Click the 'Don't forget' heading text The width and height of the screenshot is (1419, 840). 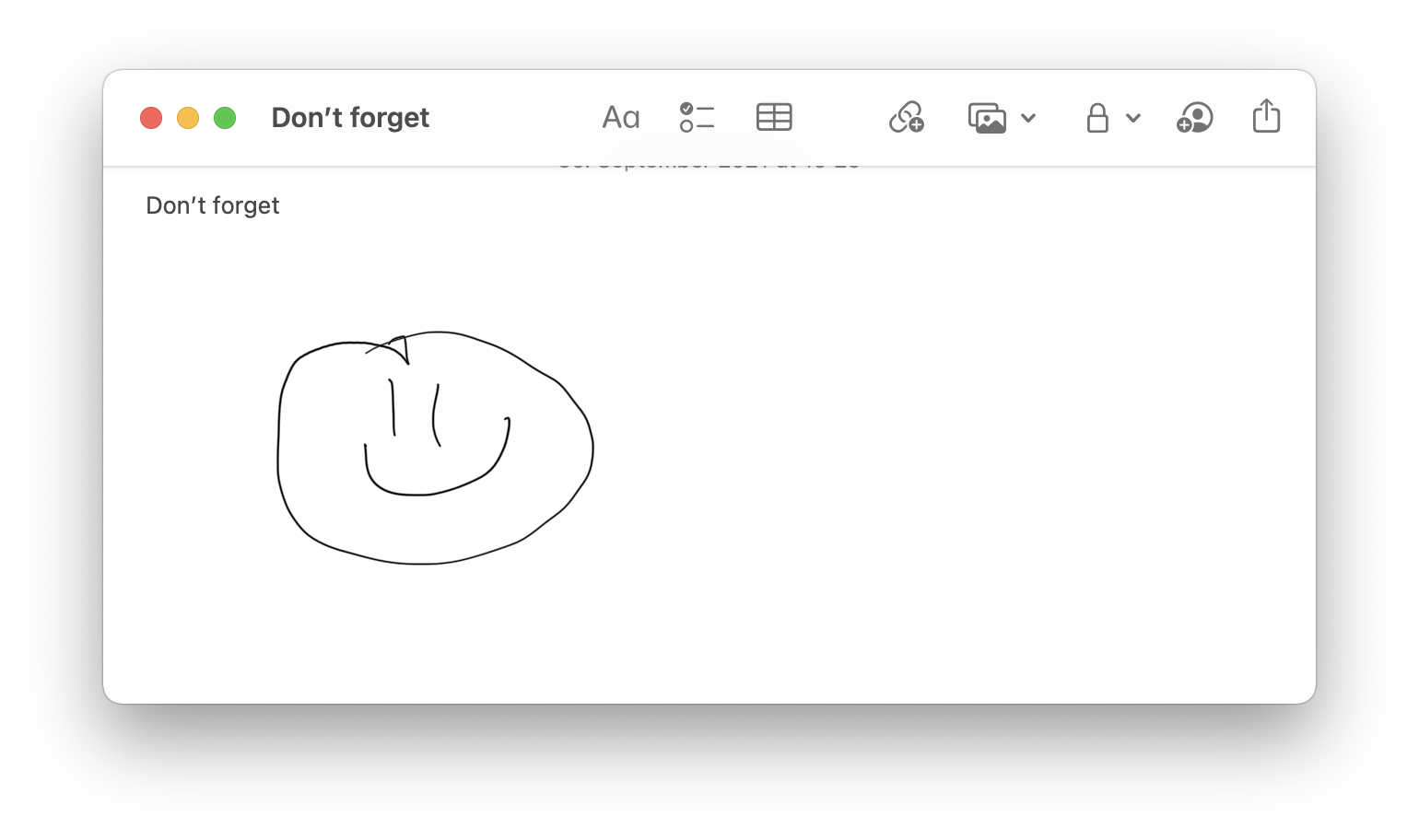click(212, 204)
